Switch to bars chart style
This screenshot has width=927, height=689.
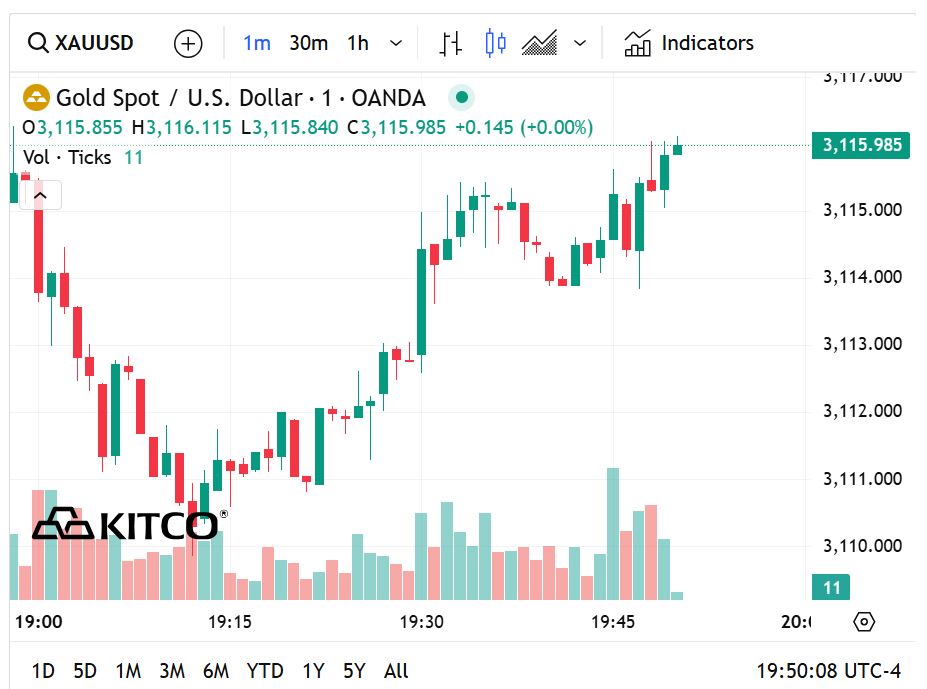[450, 44]
